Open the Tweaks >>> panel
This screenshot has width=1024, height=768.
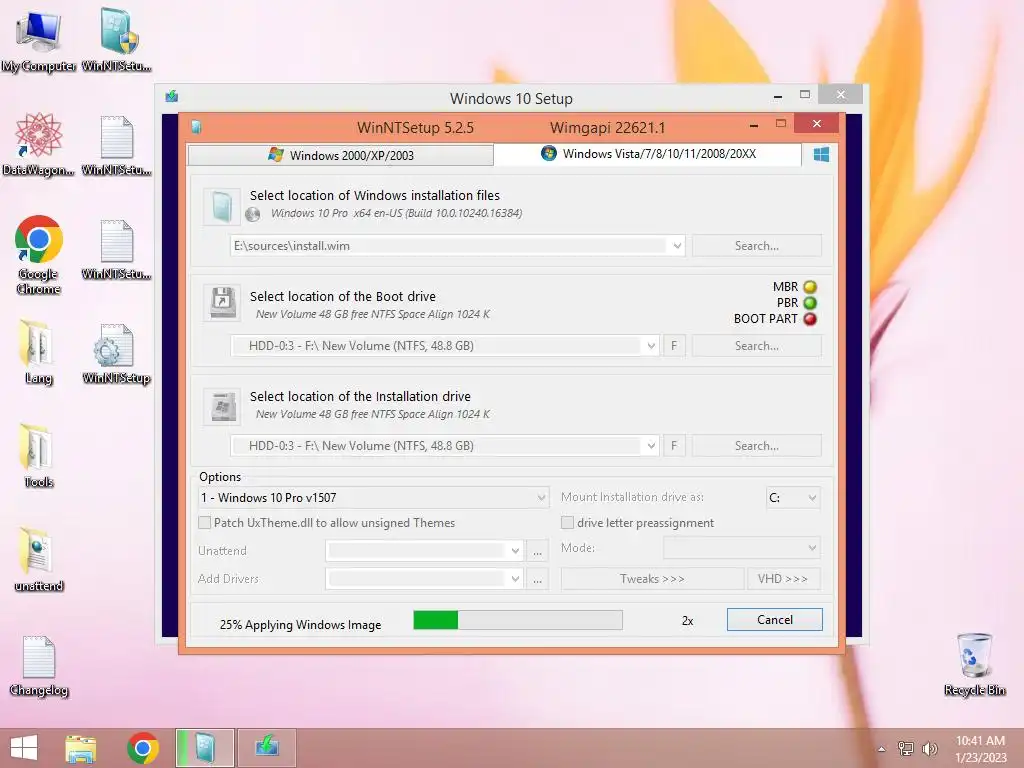point(652,579)
